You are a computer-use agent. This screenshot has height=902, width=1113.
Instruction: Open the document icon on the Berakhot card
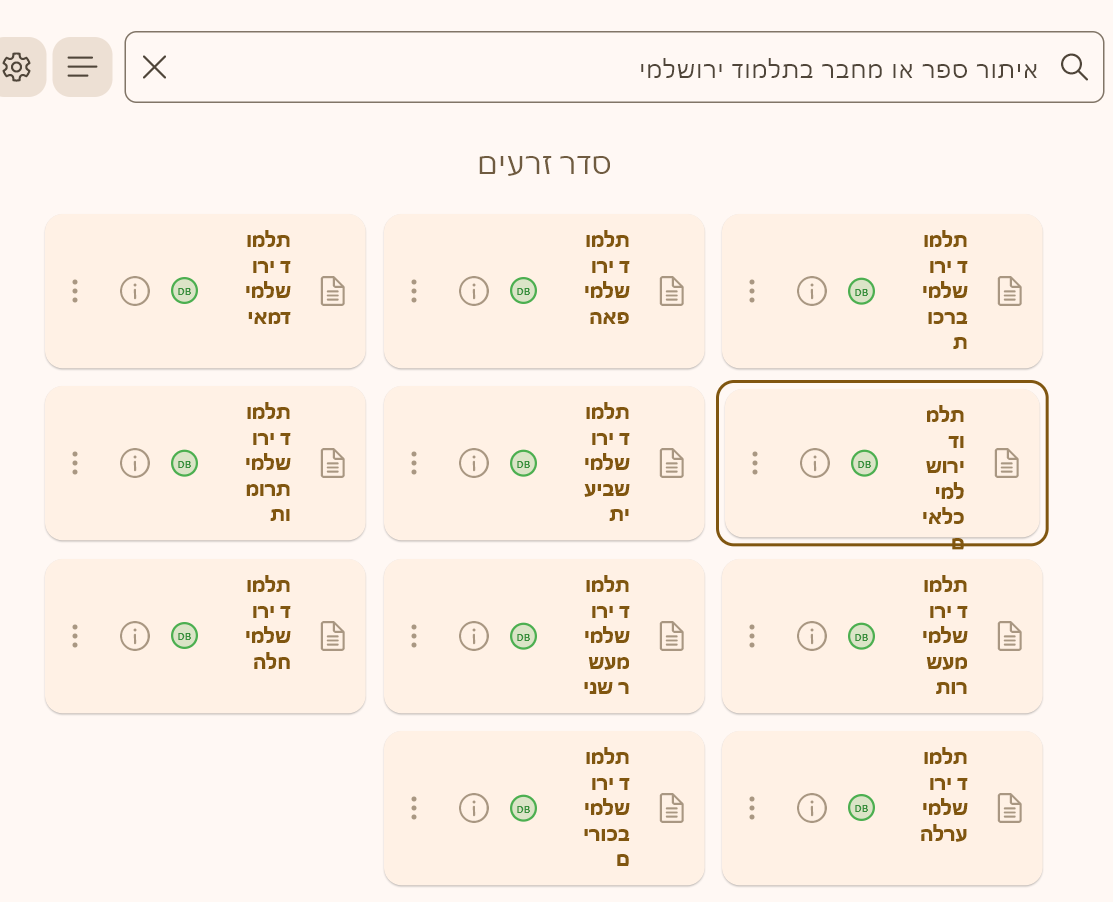coord(1009,291)
